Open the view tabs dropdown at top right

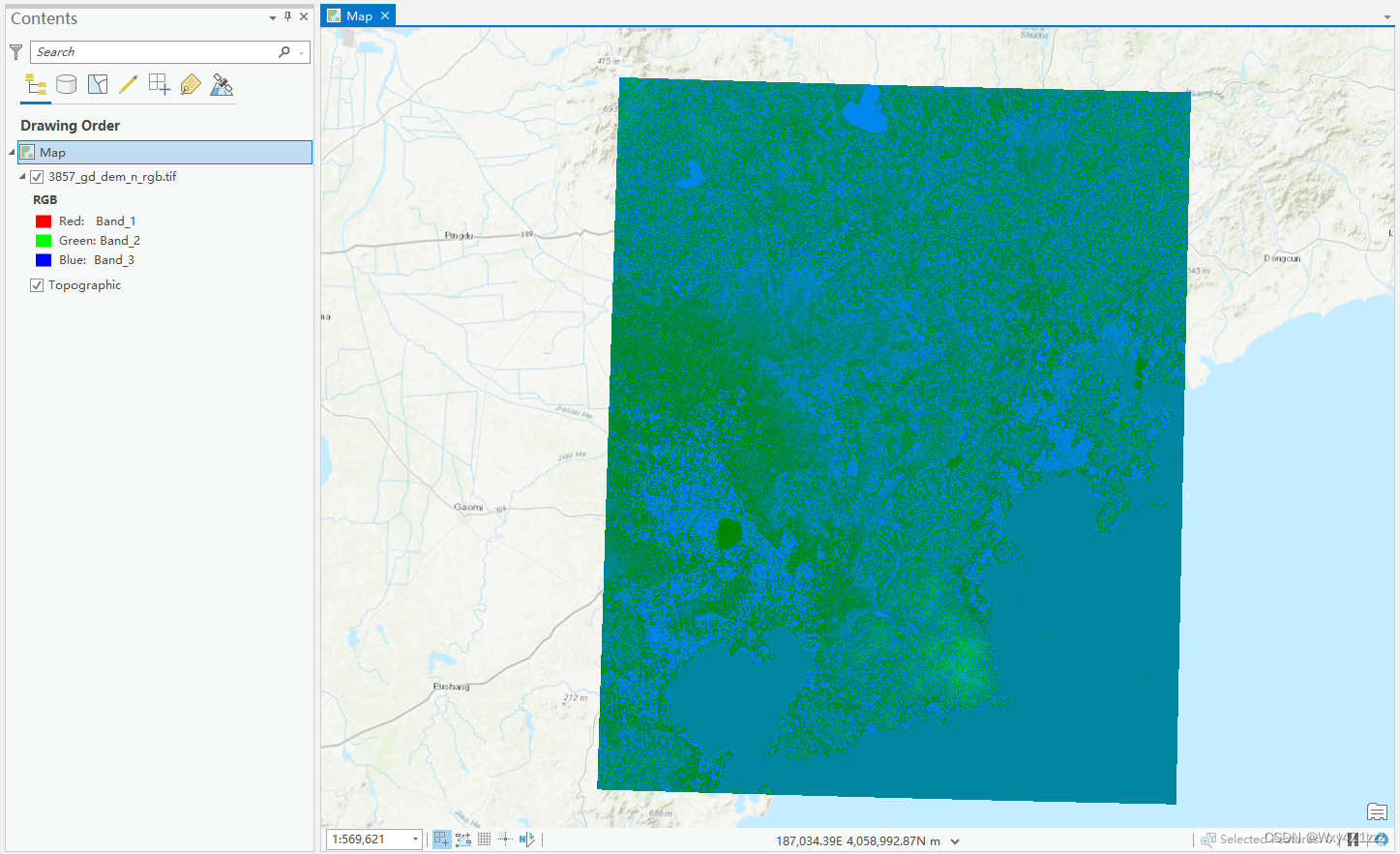coord(1387,17)
